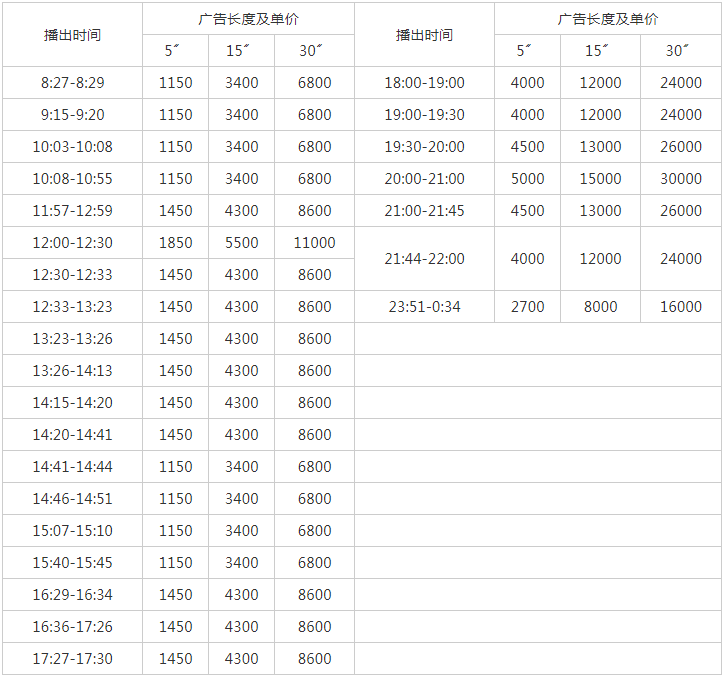Image resolution: width=723 pixels, height=675 pixels.
Task: Click the 18:00-19:00 time slot
Action: coord(425,83)
